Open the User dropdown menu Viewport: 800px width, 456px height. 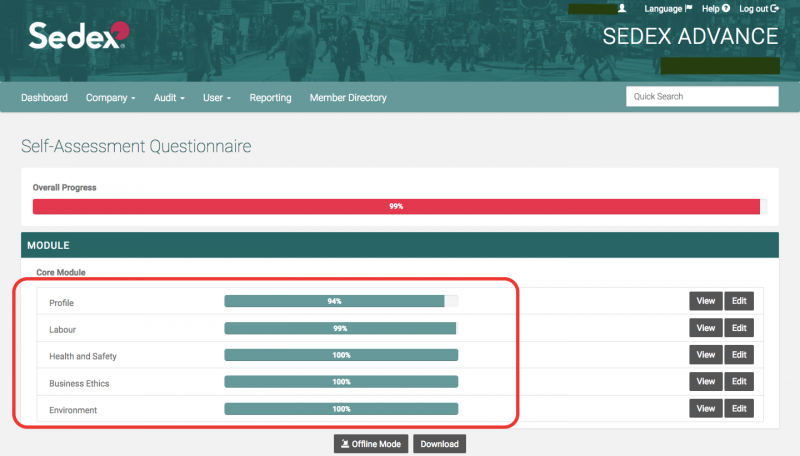click(x=216, y=98)
